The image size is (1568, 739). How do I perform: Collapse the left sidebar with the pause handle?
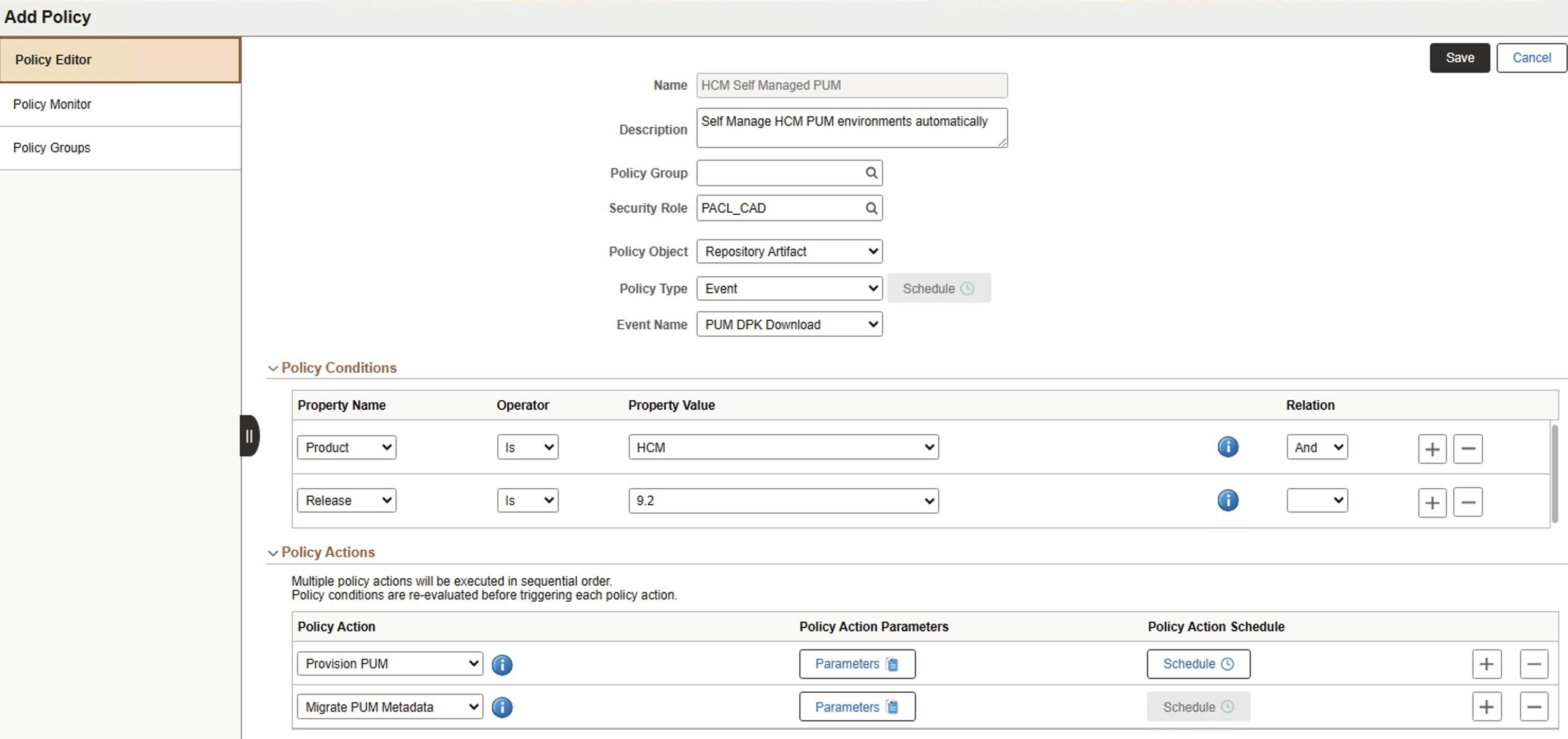tap(249, 435)
